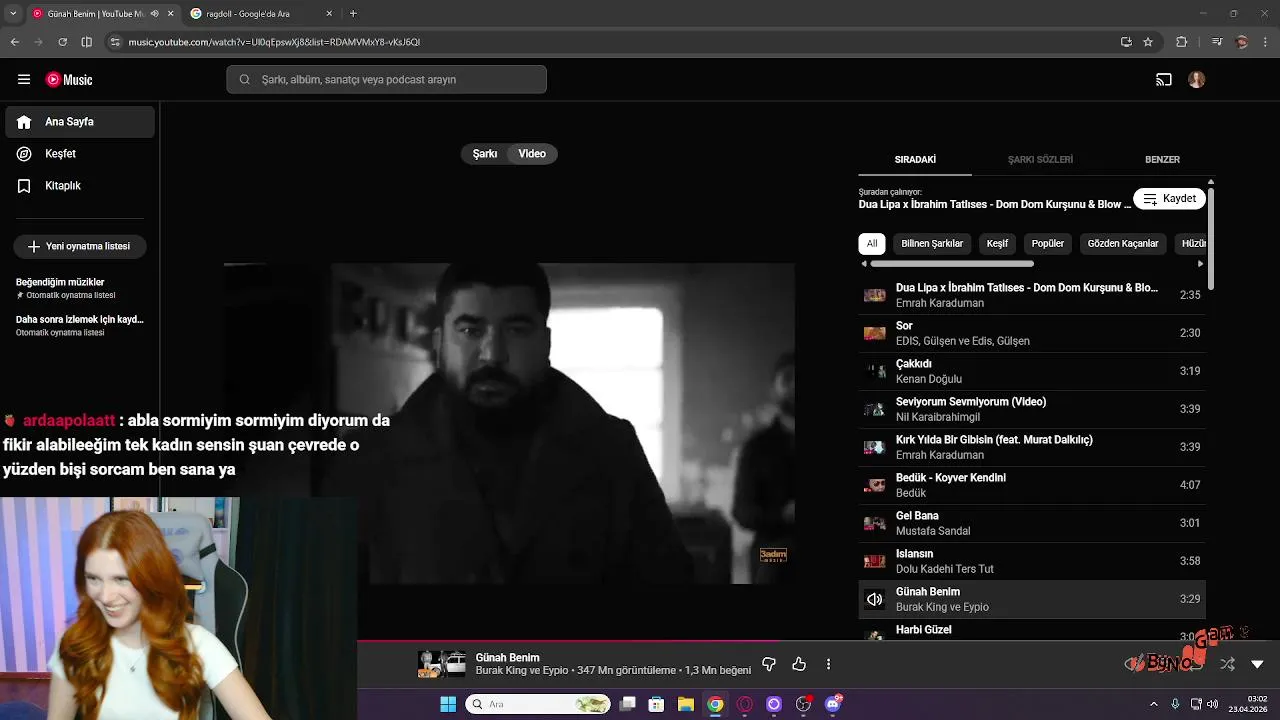This screenshot has height=720, width=1280.
Task: Select the ŞARKI SÖZLERİ tab
Action: 1040,160
